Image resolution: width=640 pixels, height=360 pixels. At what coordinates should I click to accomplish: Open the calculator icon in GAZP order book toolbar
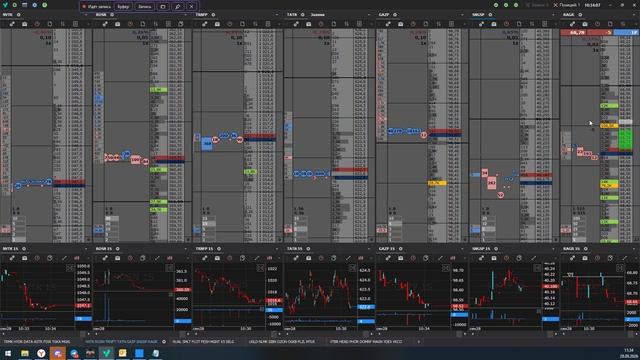point(451,24)
